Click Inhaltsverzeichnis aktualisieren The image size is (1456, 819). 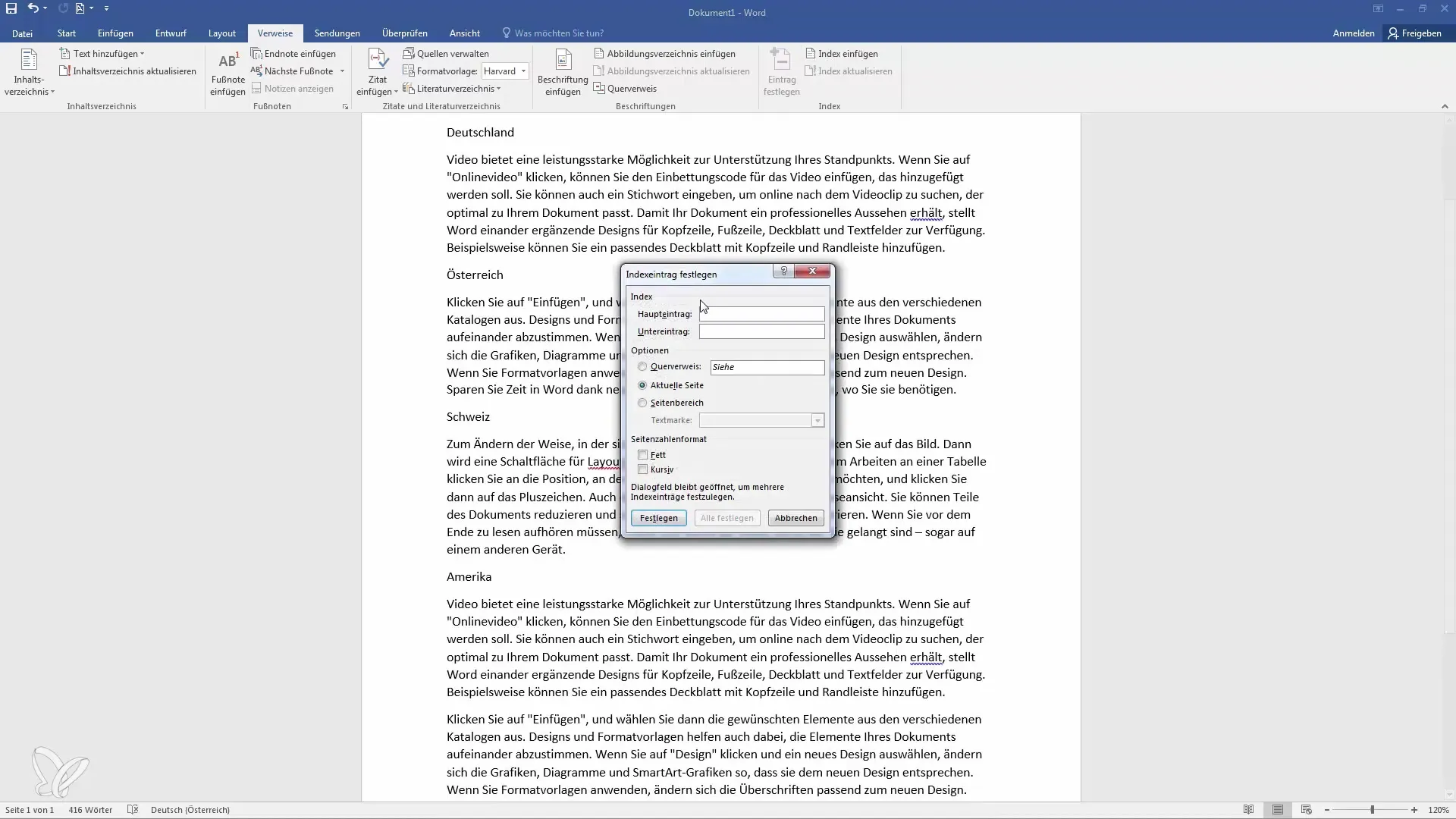click(x=127, y=71)
